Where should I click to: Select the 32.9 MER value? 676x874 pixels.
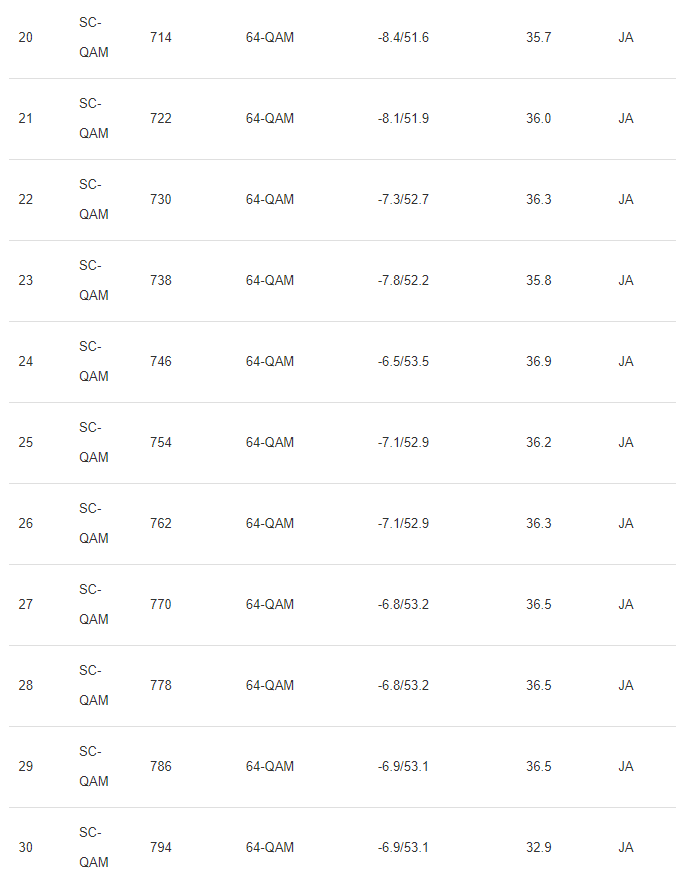click(x=538, y=847)
